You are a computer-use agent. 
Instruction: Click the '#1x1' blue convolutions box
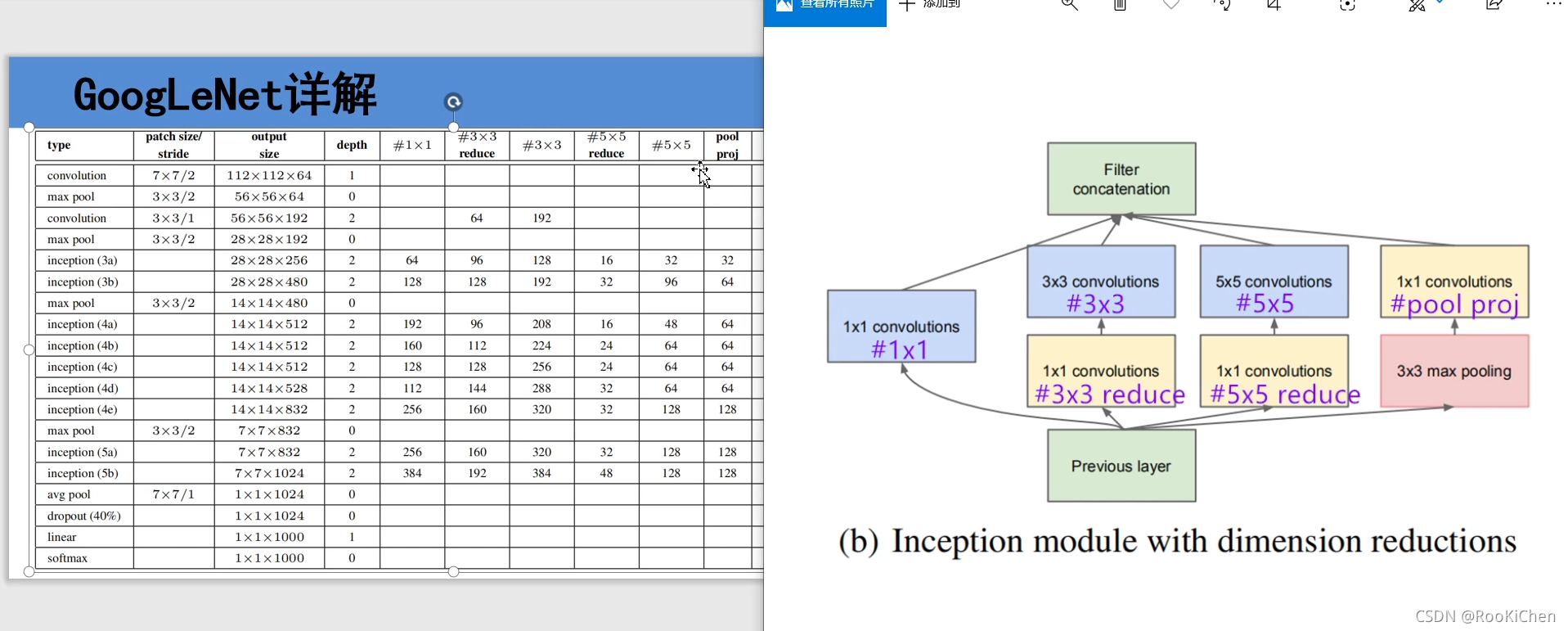(901, 327)
